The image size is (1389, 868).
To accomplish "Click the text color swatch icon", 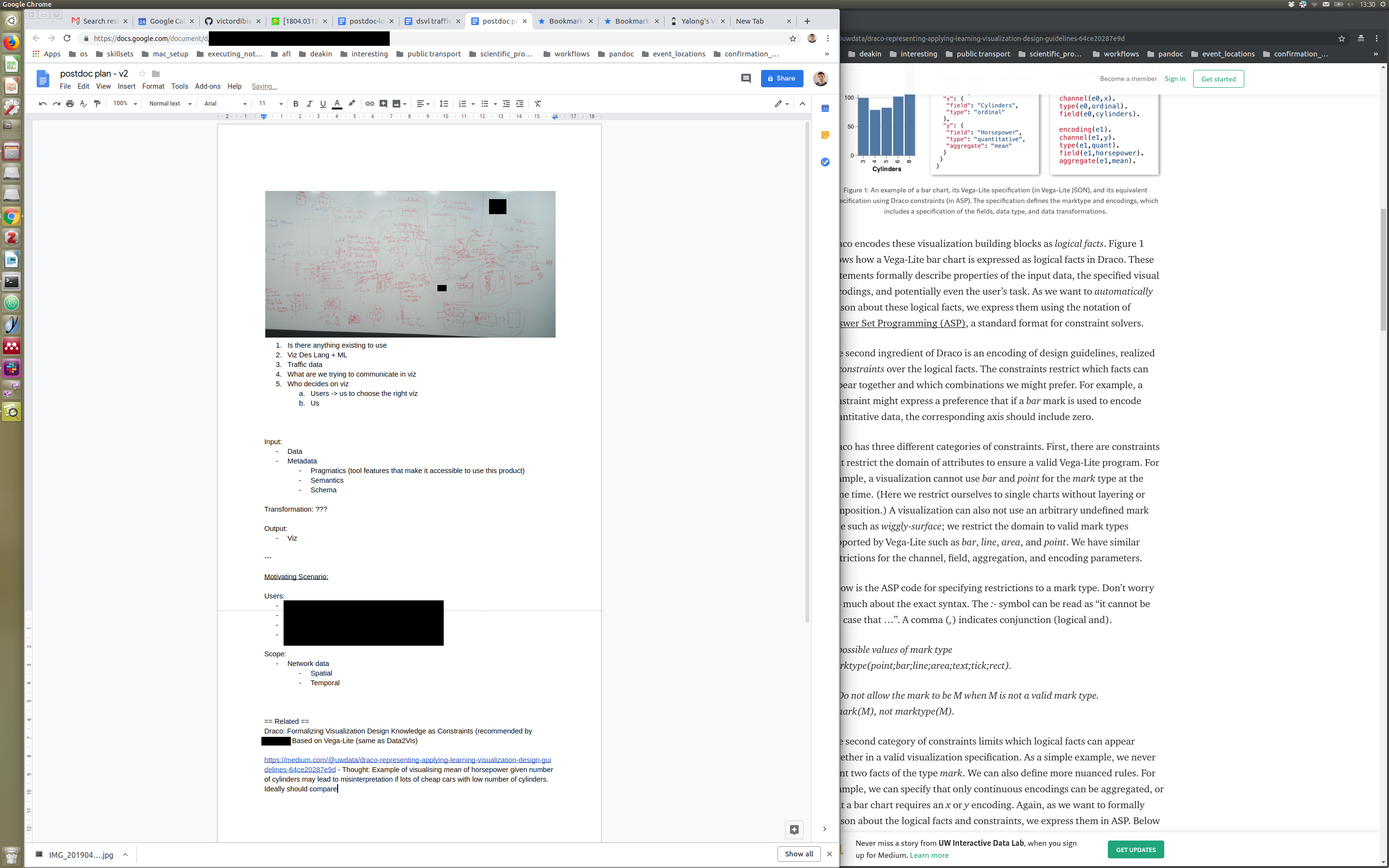I will (x=337, y=104).
